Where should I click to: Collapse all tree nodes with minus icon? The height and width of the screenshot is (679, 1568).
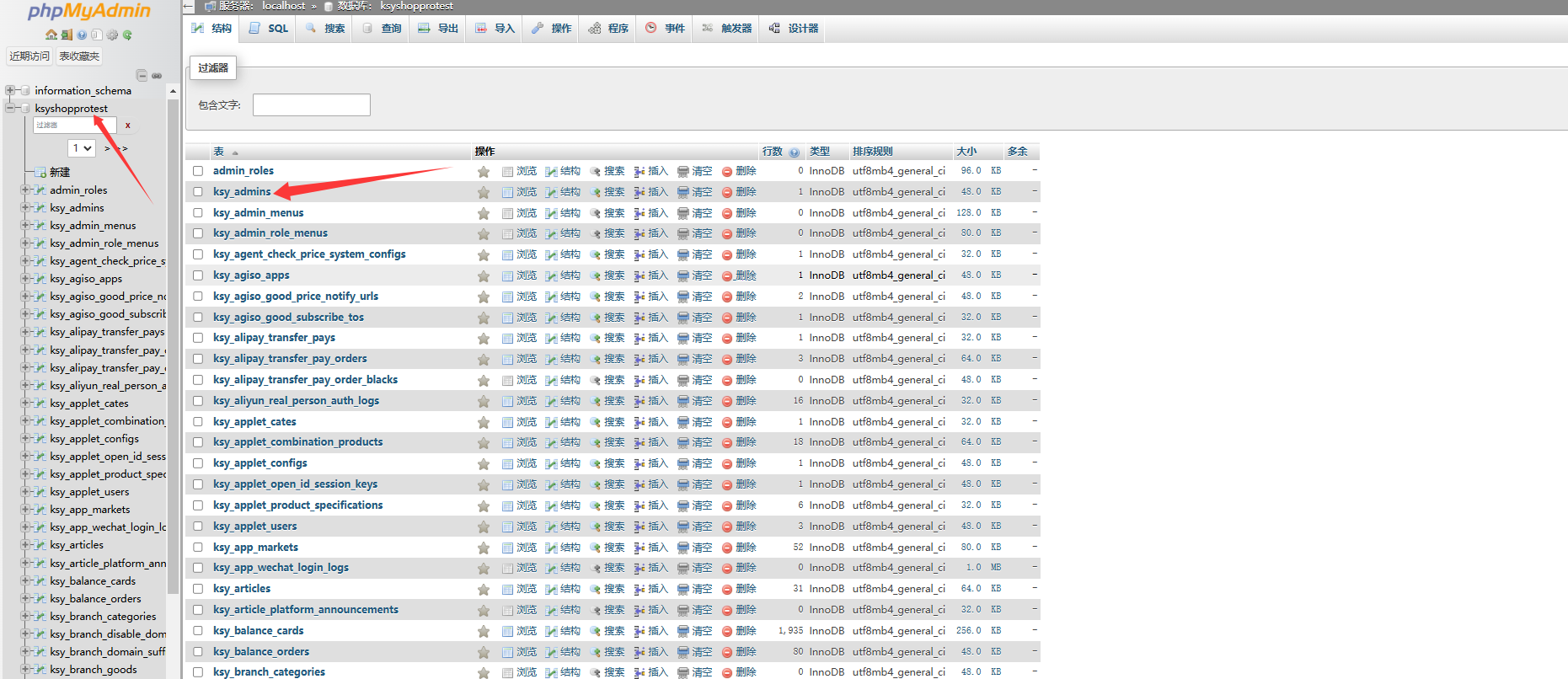(x=142, y=76)
